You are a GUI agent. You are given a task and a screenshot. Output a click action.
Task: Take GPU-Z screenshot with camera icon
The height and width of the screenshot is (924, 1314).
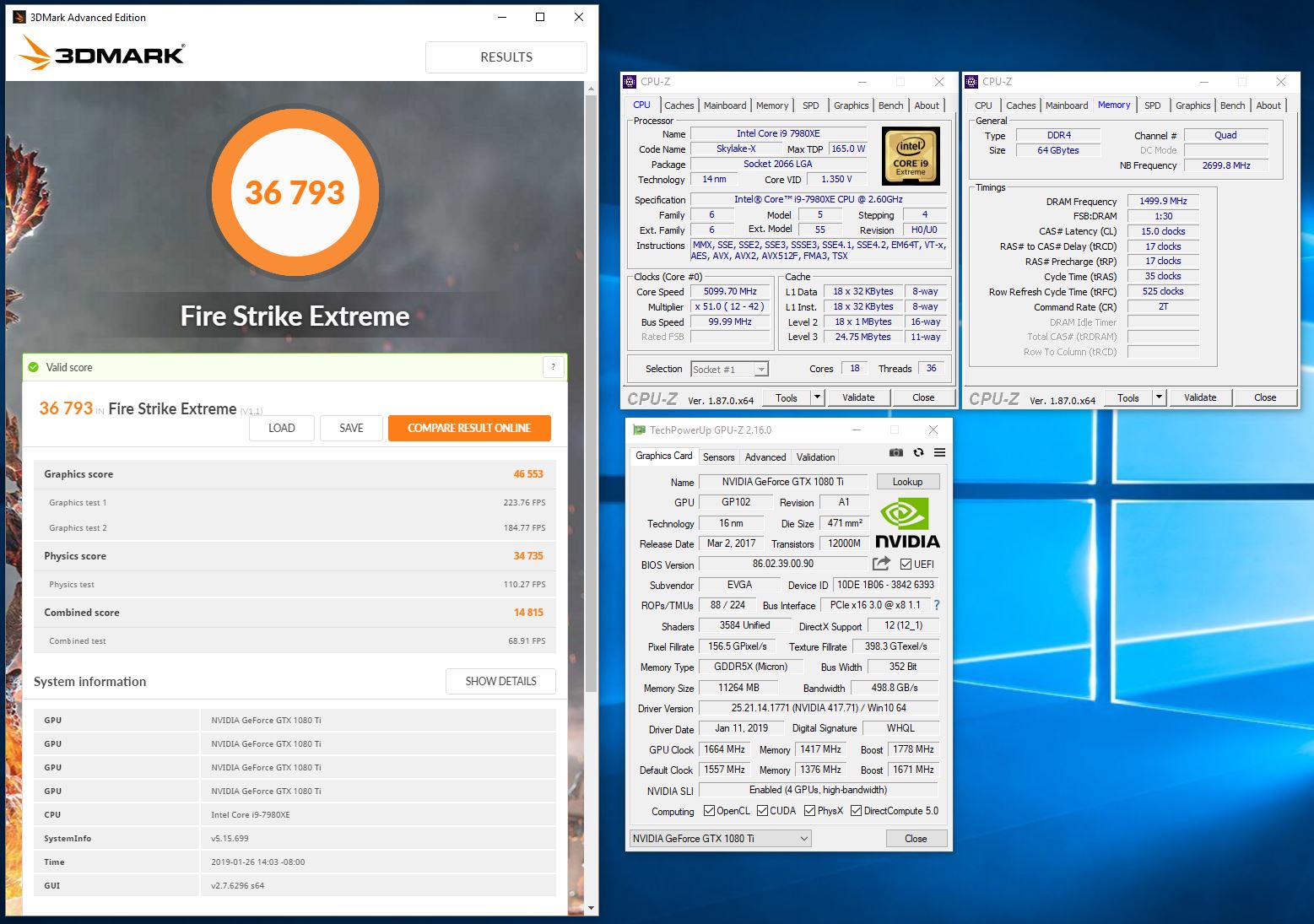pyautogui.click(x=896, y=453)
